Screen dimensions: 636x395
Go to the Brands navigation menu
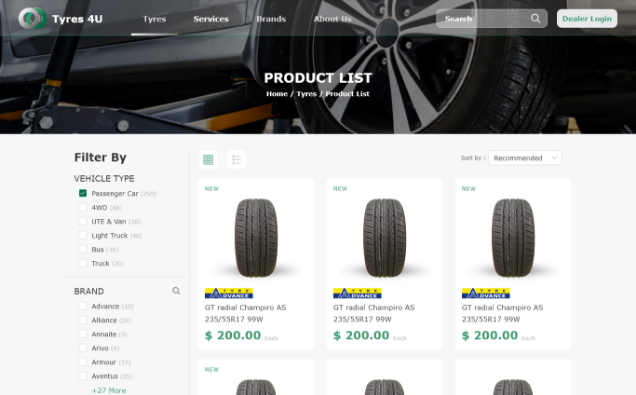pos(271,19)
